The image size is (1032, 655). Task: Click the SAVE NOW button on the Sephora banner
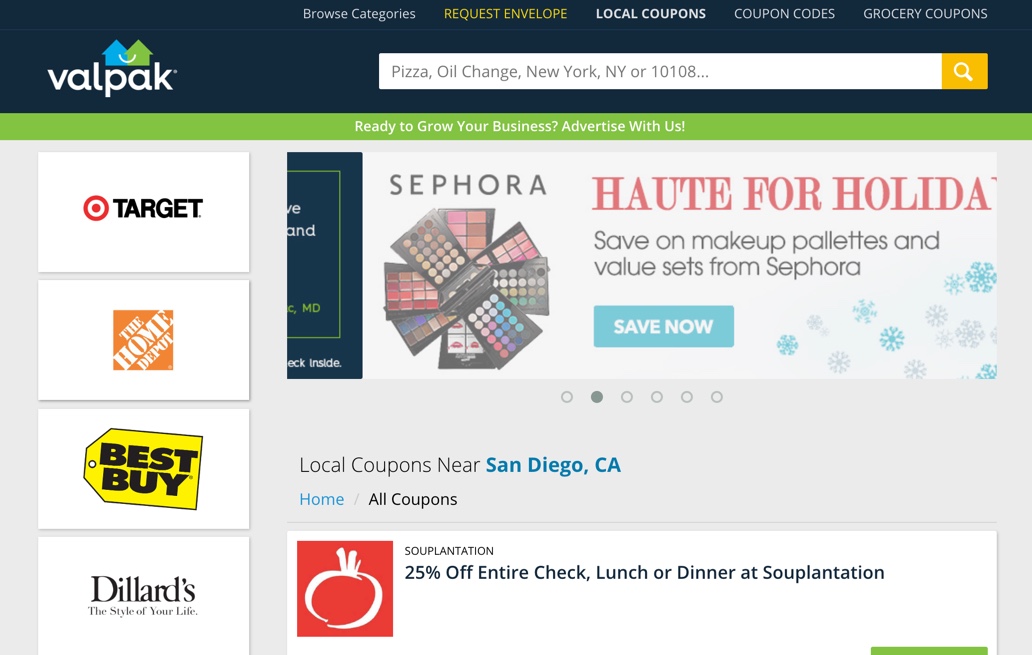[663, 326]
